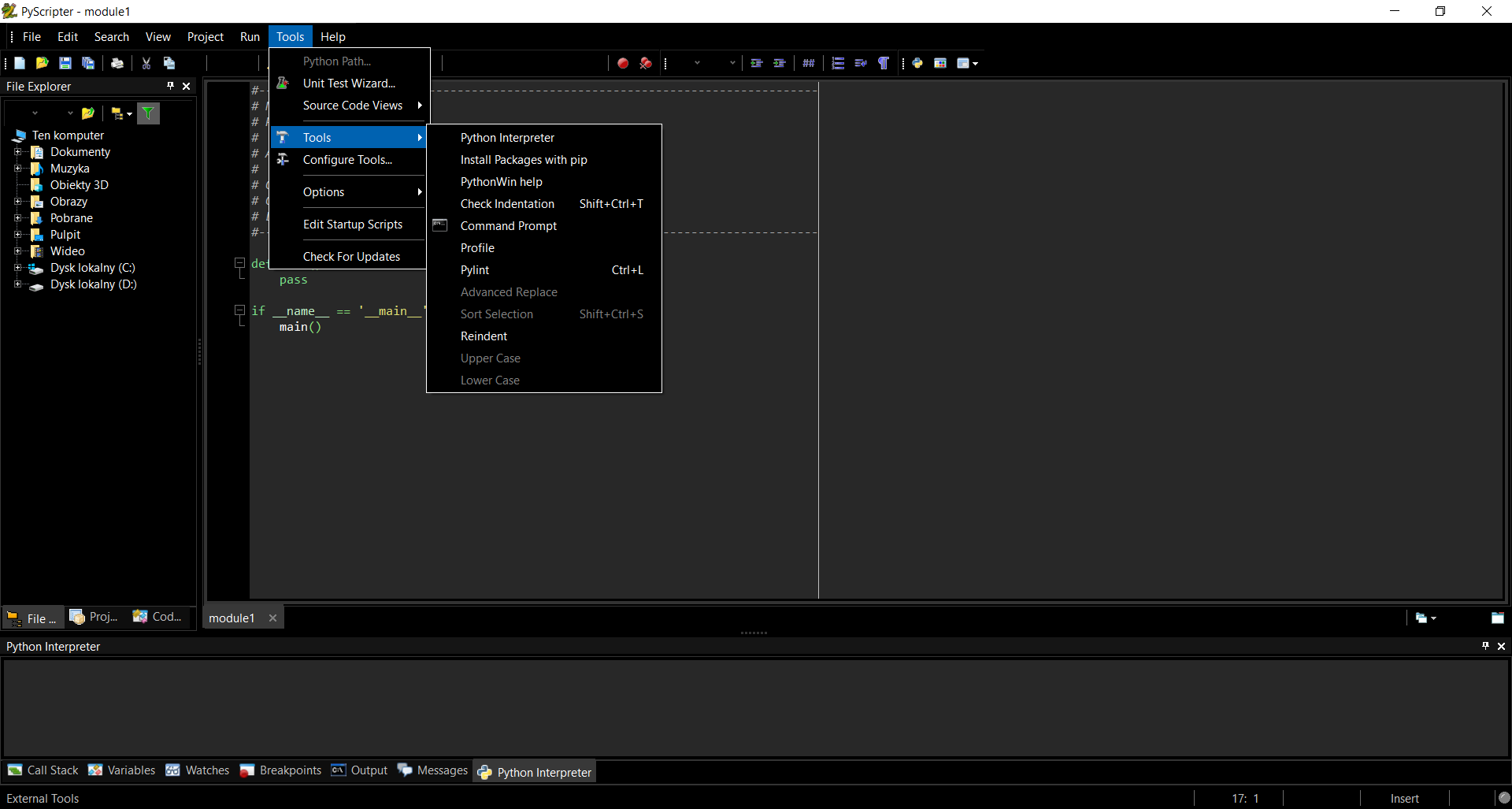The height and width of the screenshot is (809, 1512).
Task: Click the comment toggle hash icon
Action: (809, 63)
